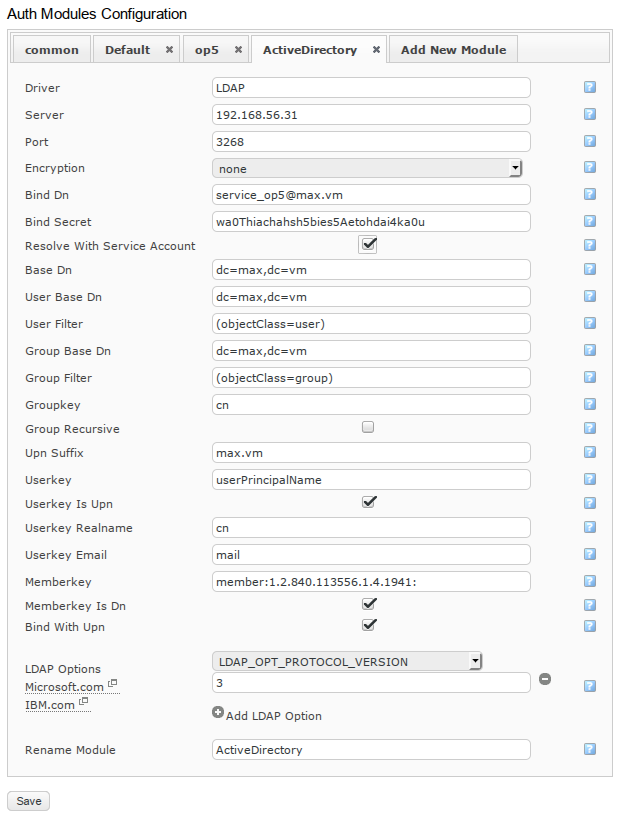Click the Rename Module input field

click(x=371, y=750)
